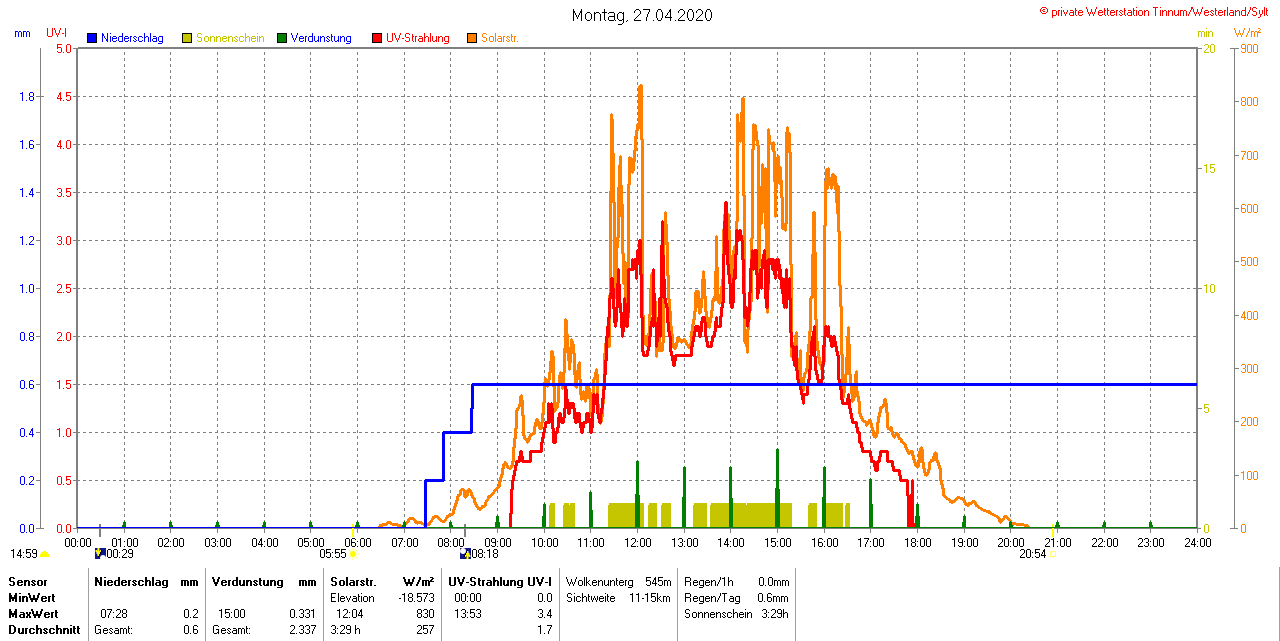This screenshot has width=1280, height=641.
Task: Click the yellow Sonnenschein legend swatch
Action: pos(187,38)
